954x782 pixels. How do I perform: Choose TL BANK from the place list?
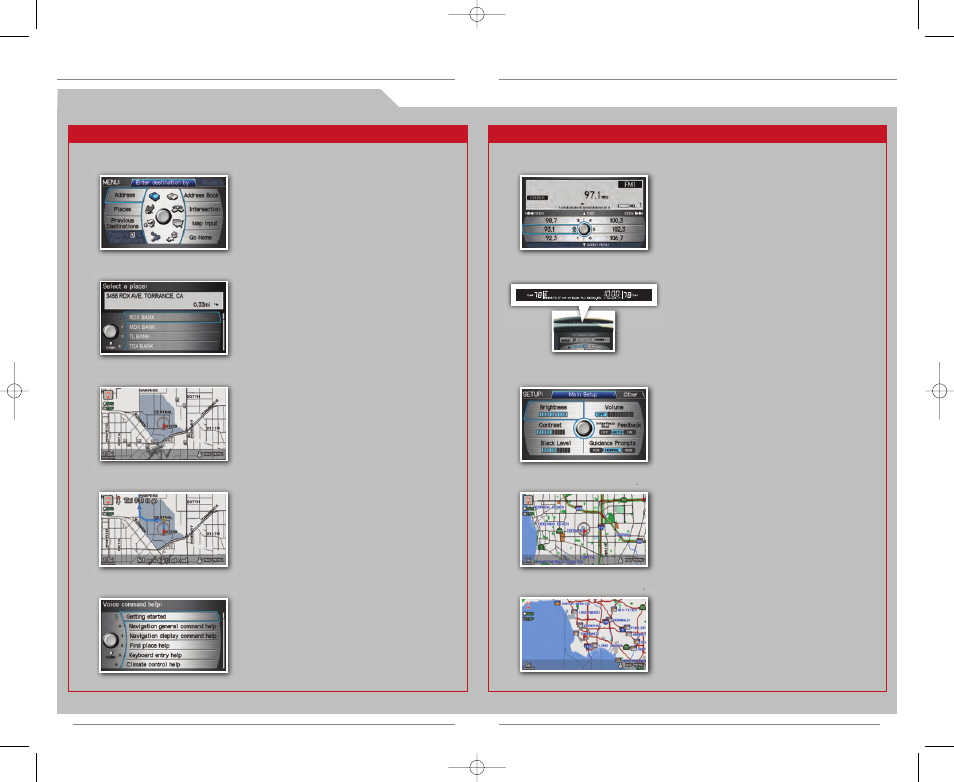pos(173,337)
